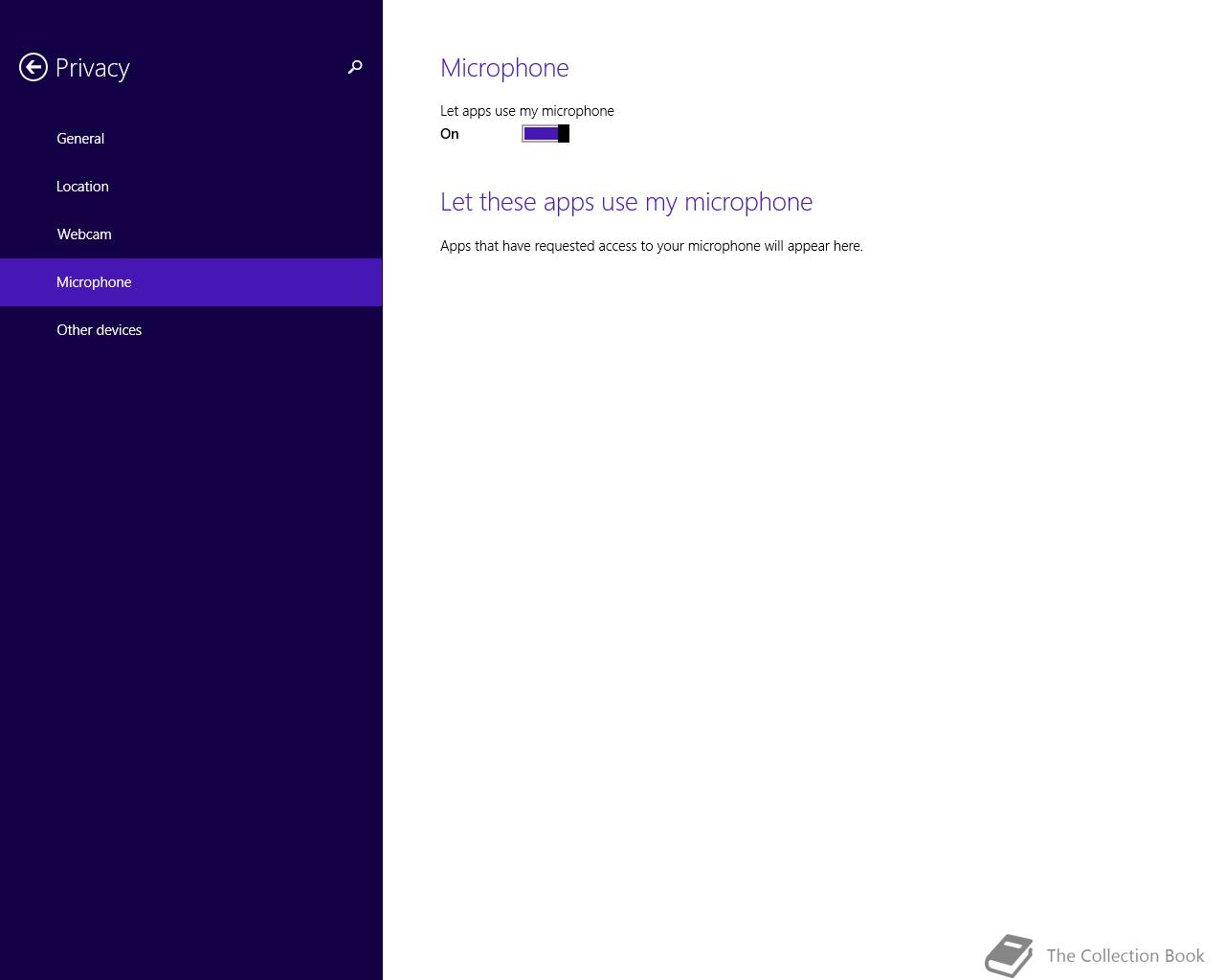Select the 'Apps that have requested access' message

pos(652,246)
